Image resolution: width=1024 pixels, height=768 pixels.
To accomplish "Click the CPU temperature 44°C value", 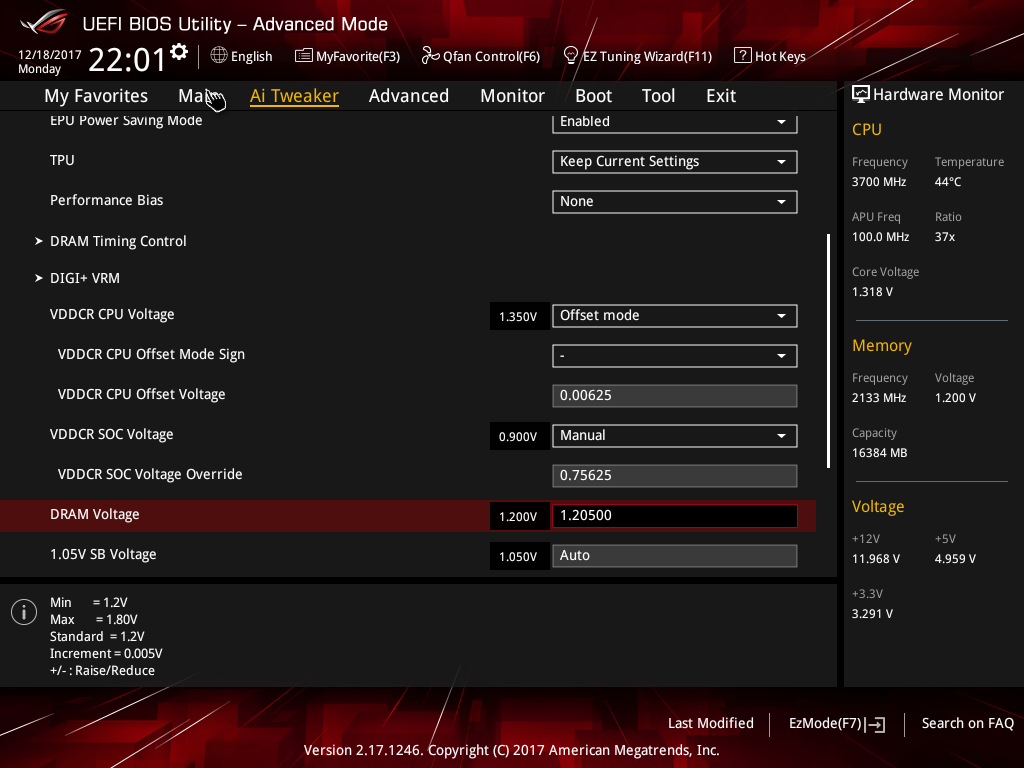I will [948, 182].
